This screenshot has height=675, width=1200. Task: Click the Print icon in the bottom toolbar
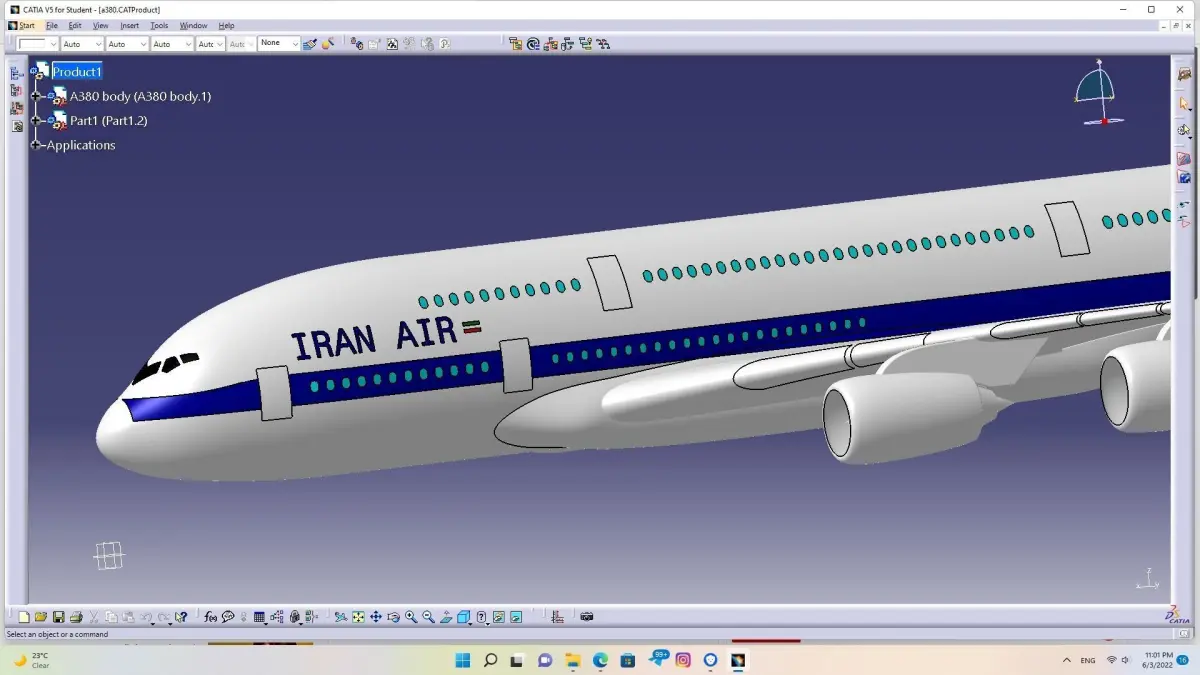tap(76, 617)
